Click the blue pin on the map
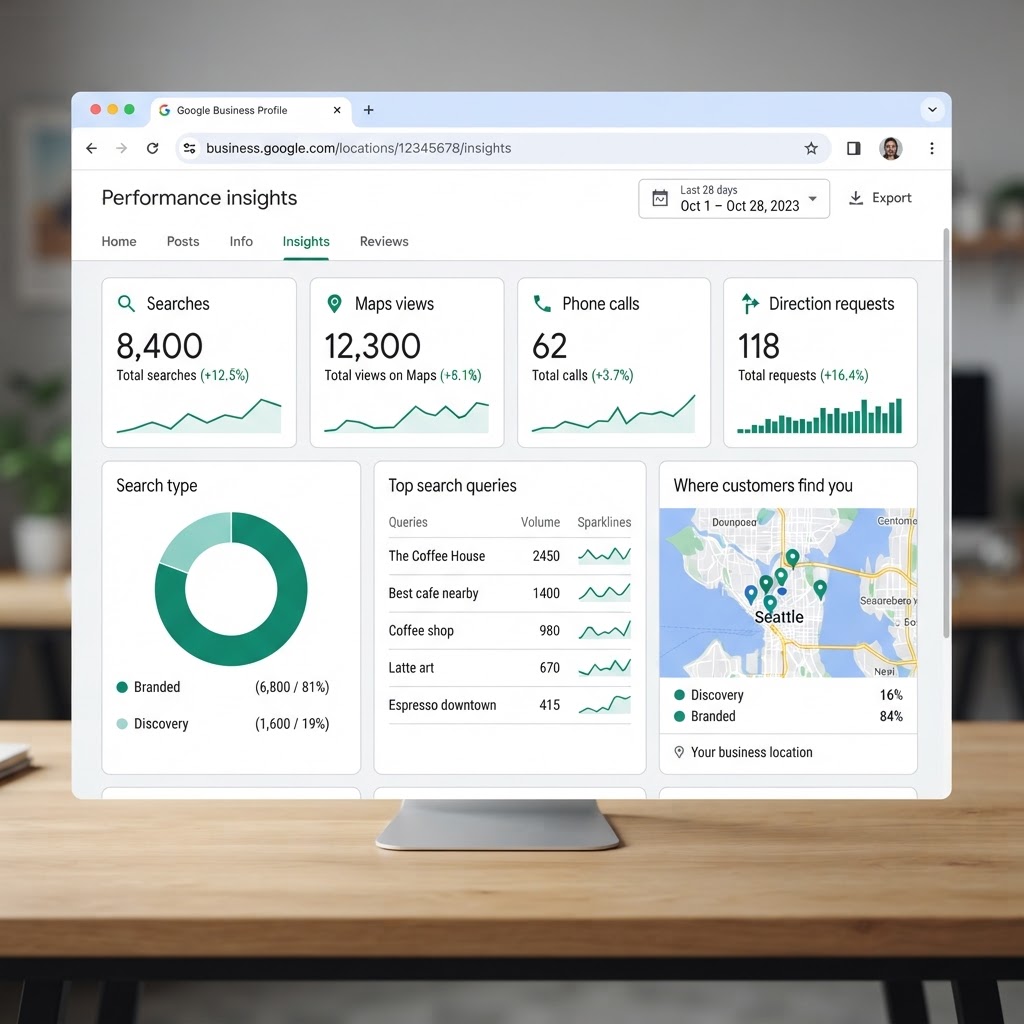This screenshot has height=1024, width=1024. [751, 594]
